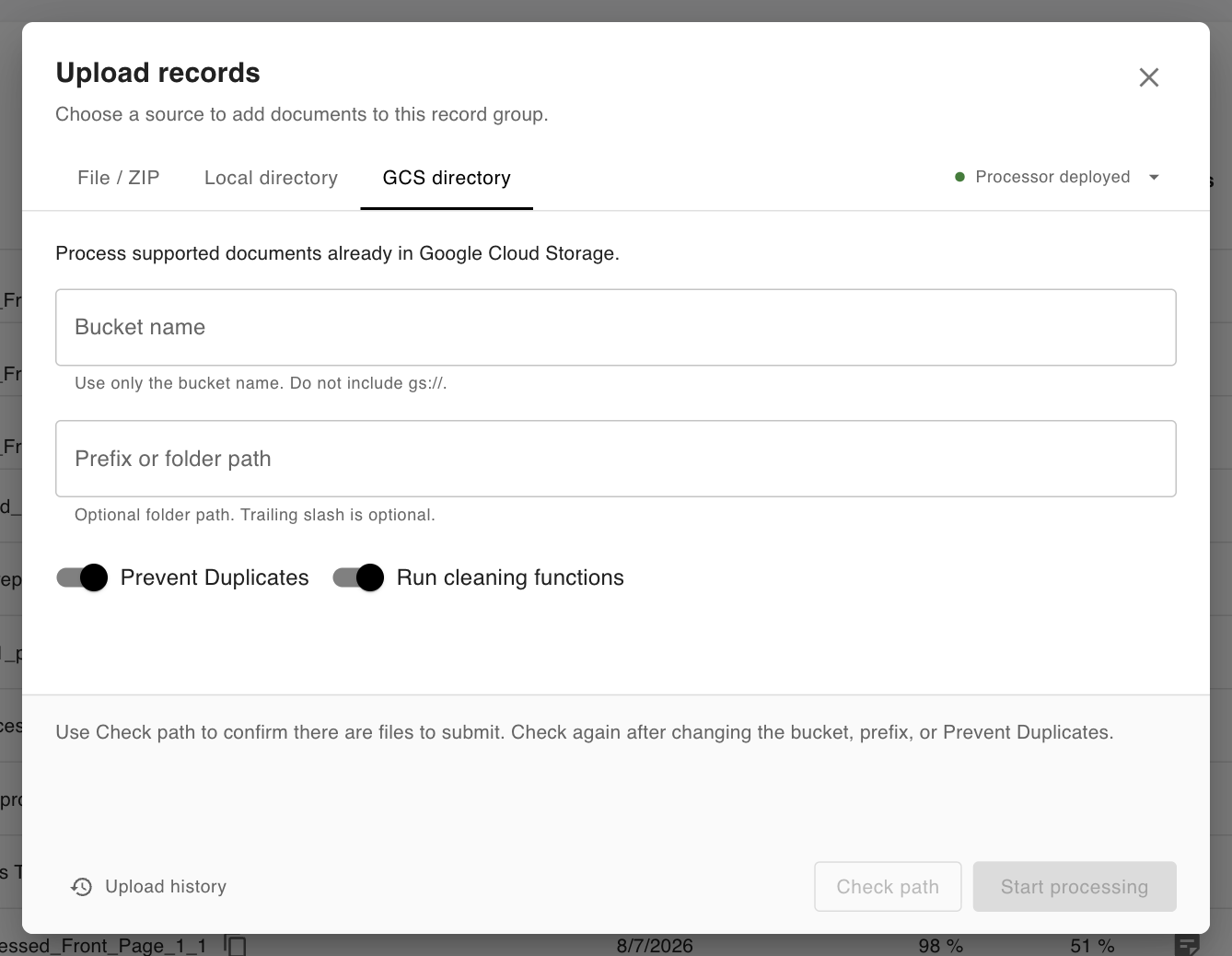Image resolution: width=1232 pixels, height=956 pixels.
Task: Open the upload history clock icon
Action: (x=82, y=887)
